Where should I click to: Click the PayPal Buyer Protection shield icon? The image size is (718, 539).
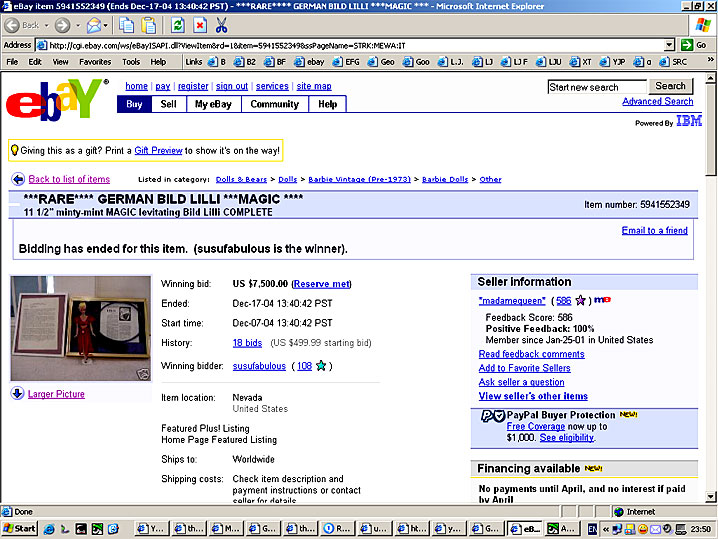[492, 416]
